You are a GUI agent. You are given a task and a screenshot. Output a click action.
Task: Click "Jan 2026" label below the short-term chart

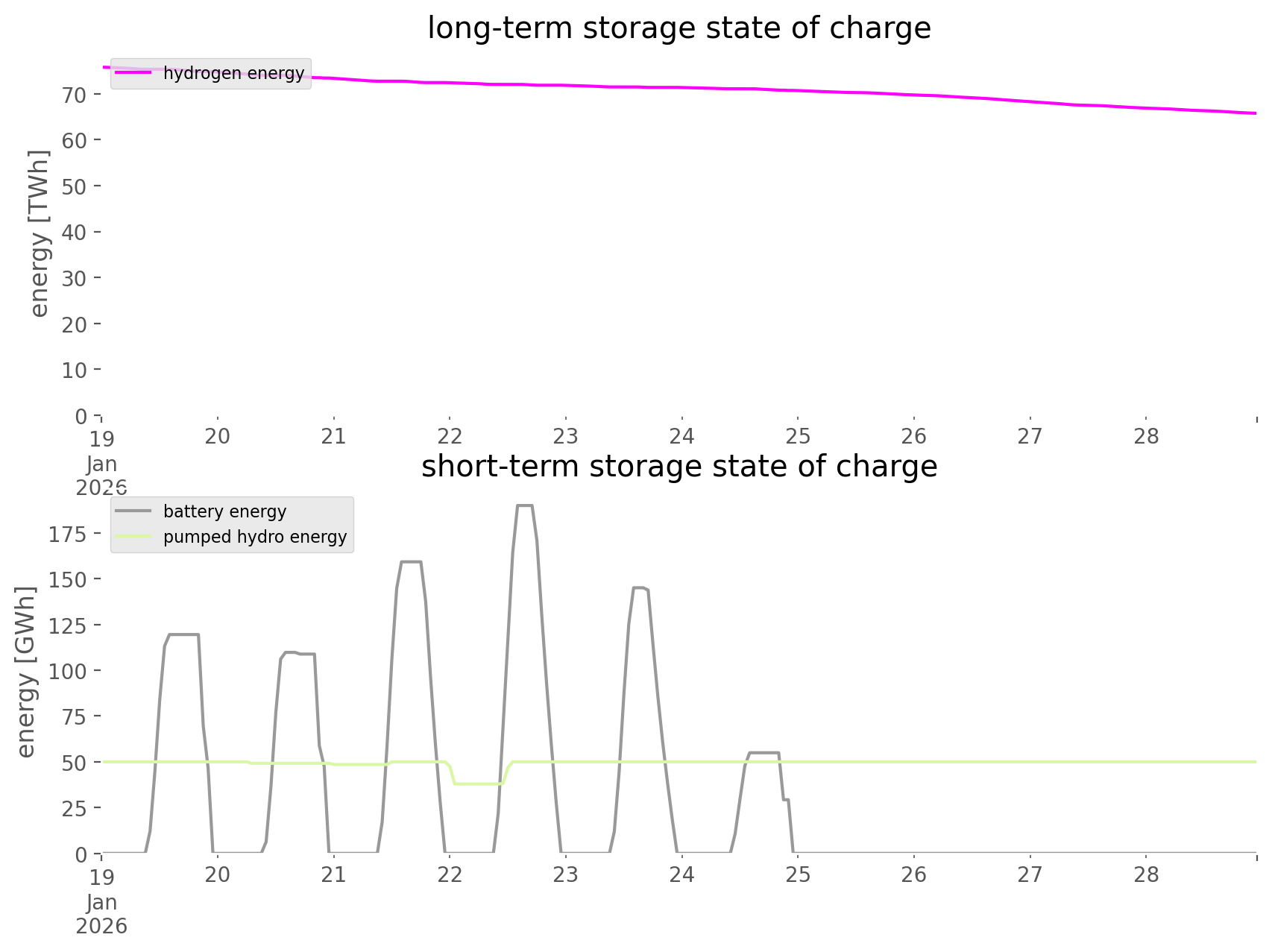pos(101,914)
